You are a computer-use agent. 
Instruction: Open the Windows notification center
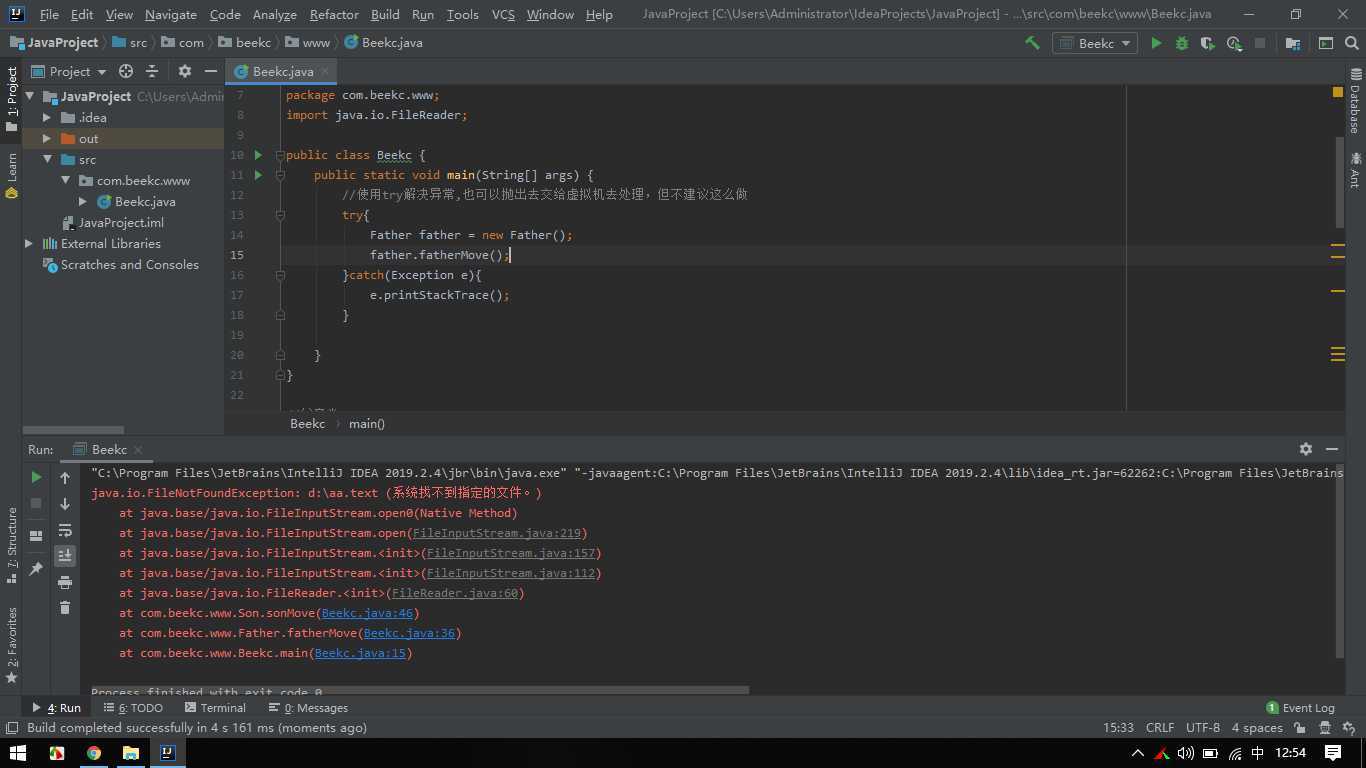pyautogui.click(x=1333, y=753)
